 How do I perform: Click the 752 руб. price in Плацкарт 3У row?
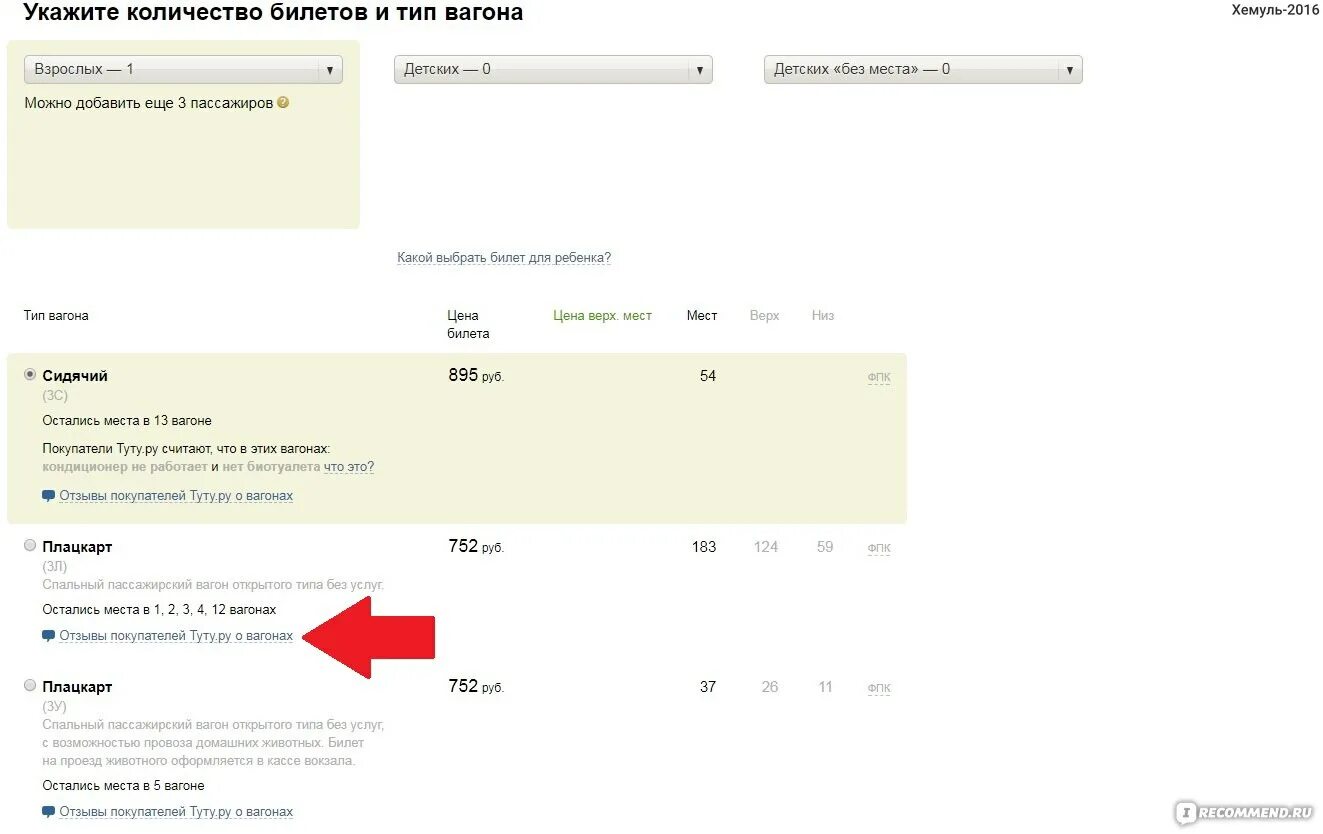[x=476, y=687]
